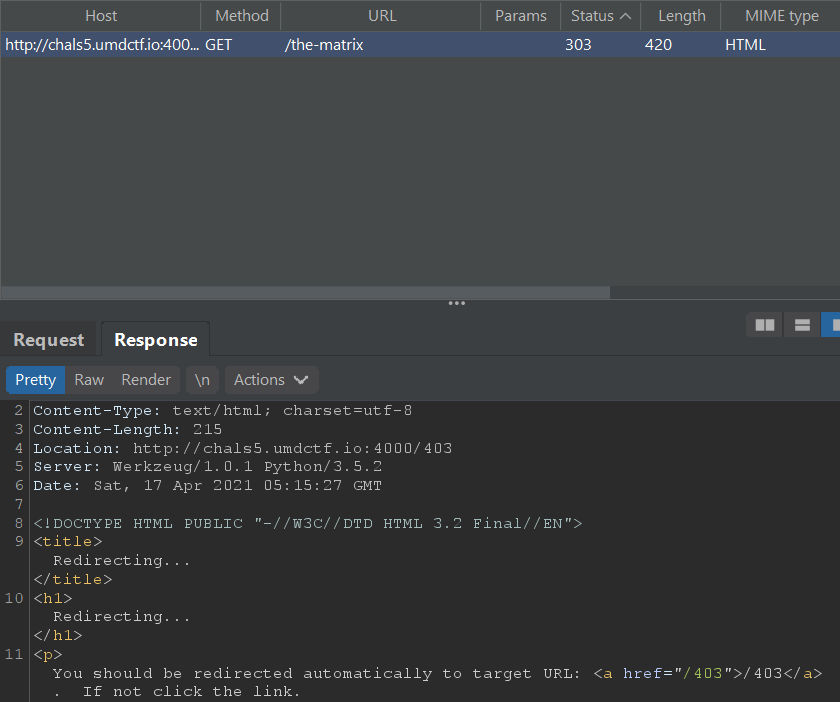Click the 303 status cell
This screenshot has width=840, height=702.
pos(578,45)
